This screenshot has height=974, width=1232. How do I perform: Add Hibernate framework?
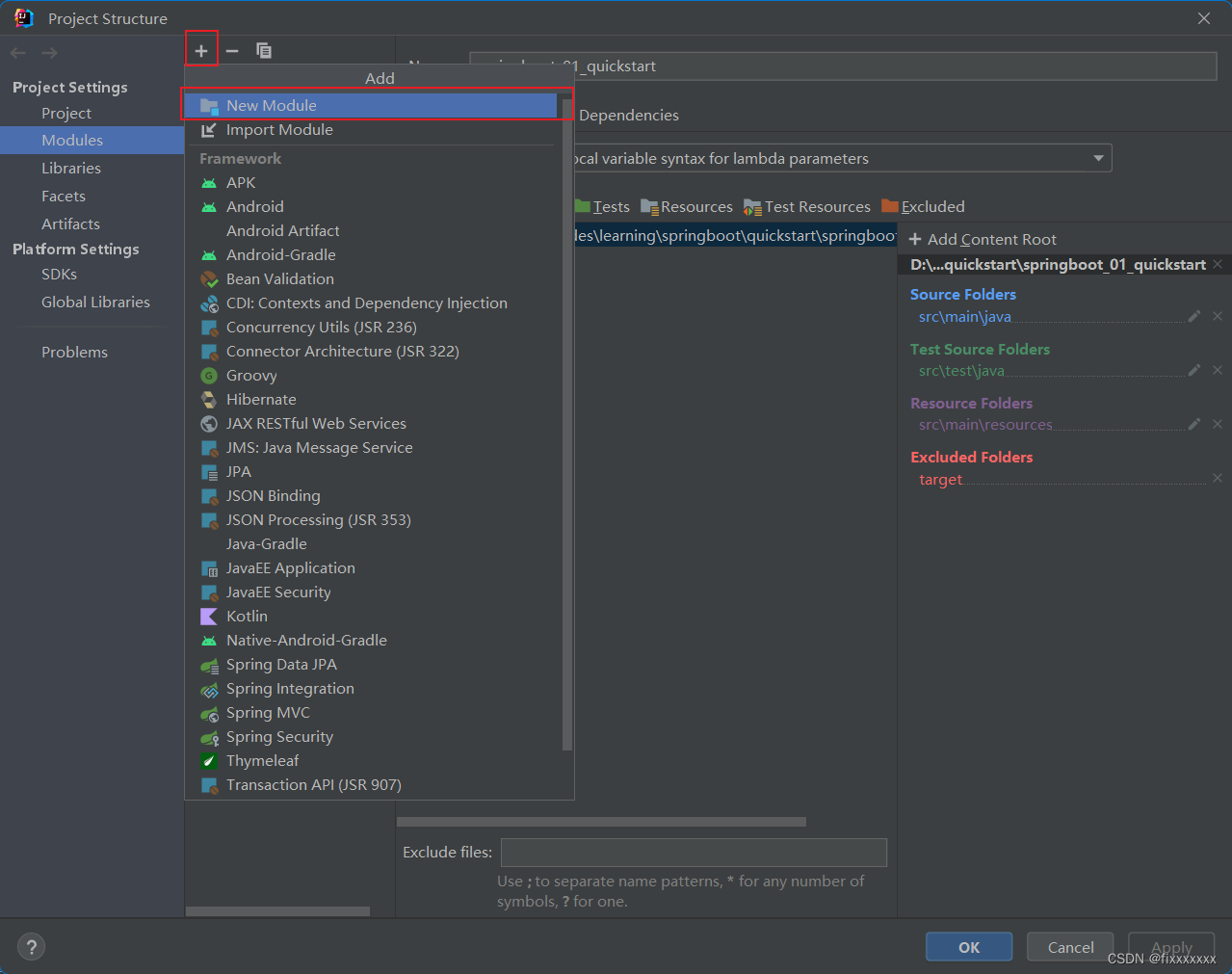pyautogui.click(x=371, y=399)
